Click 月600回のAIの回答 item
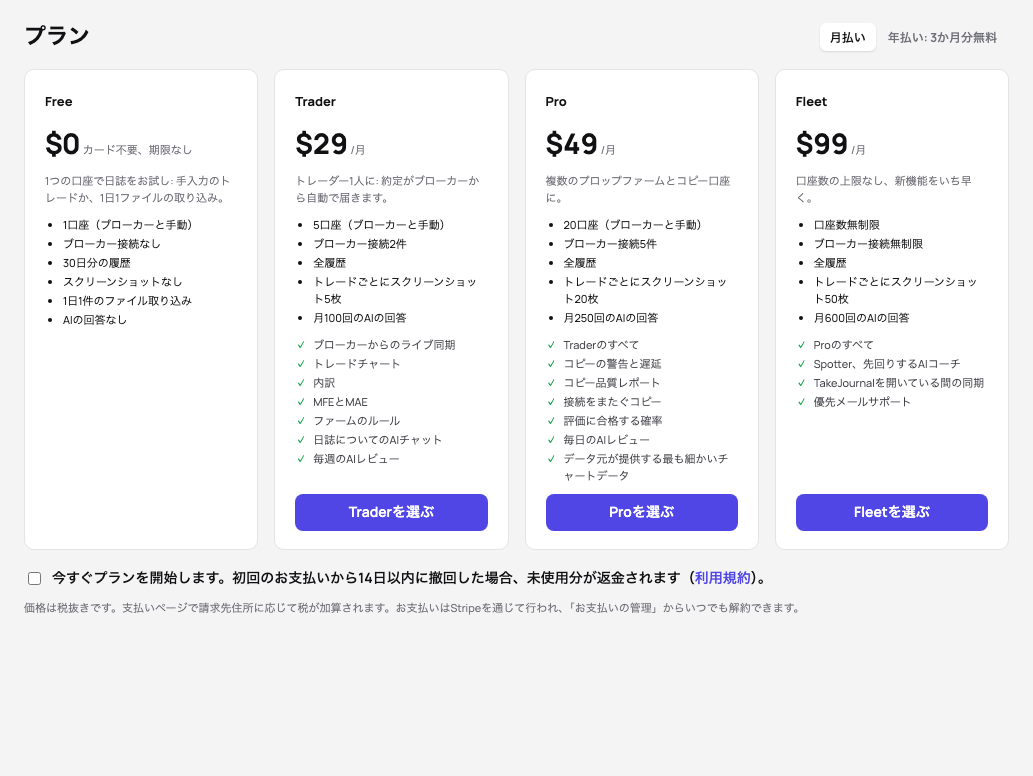The width and height of the screenshot is (1033, 776). (861, 318)
